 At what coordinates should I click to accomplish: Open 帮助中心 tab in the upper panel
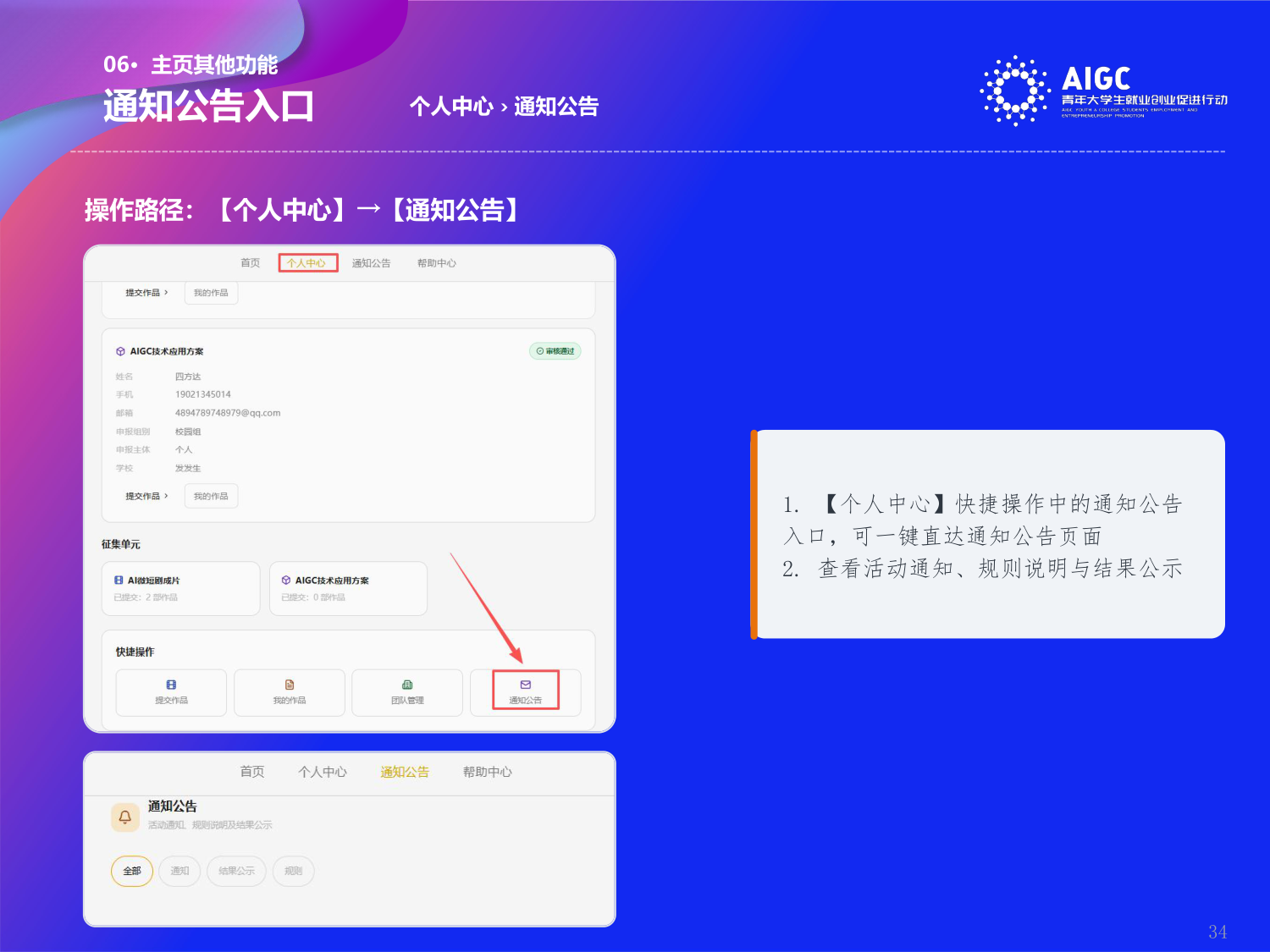click(437, 263)
